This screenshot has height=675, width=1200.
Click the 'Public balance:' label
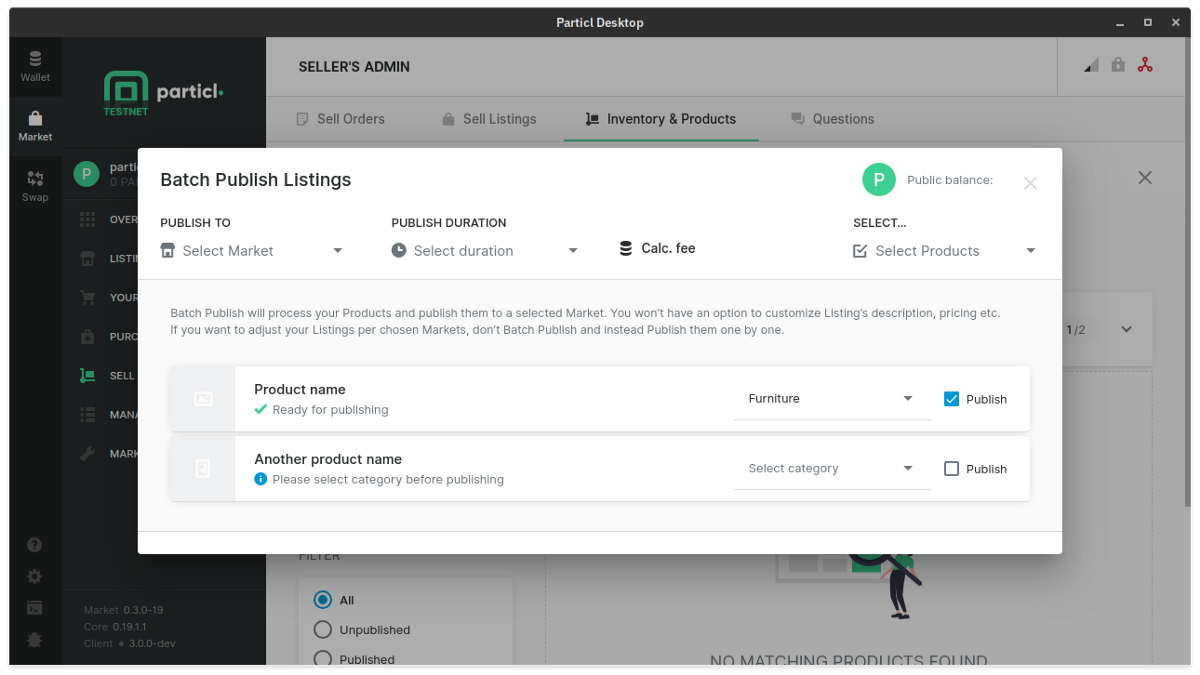950,180
